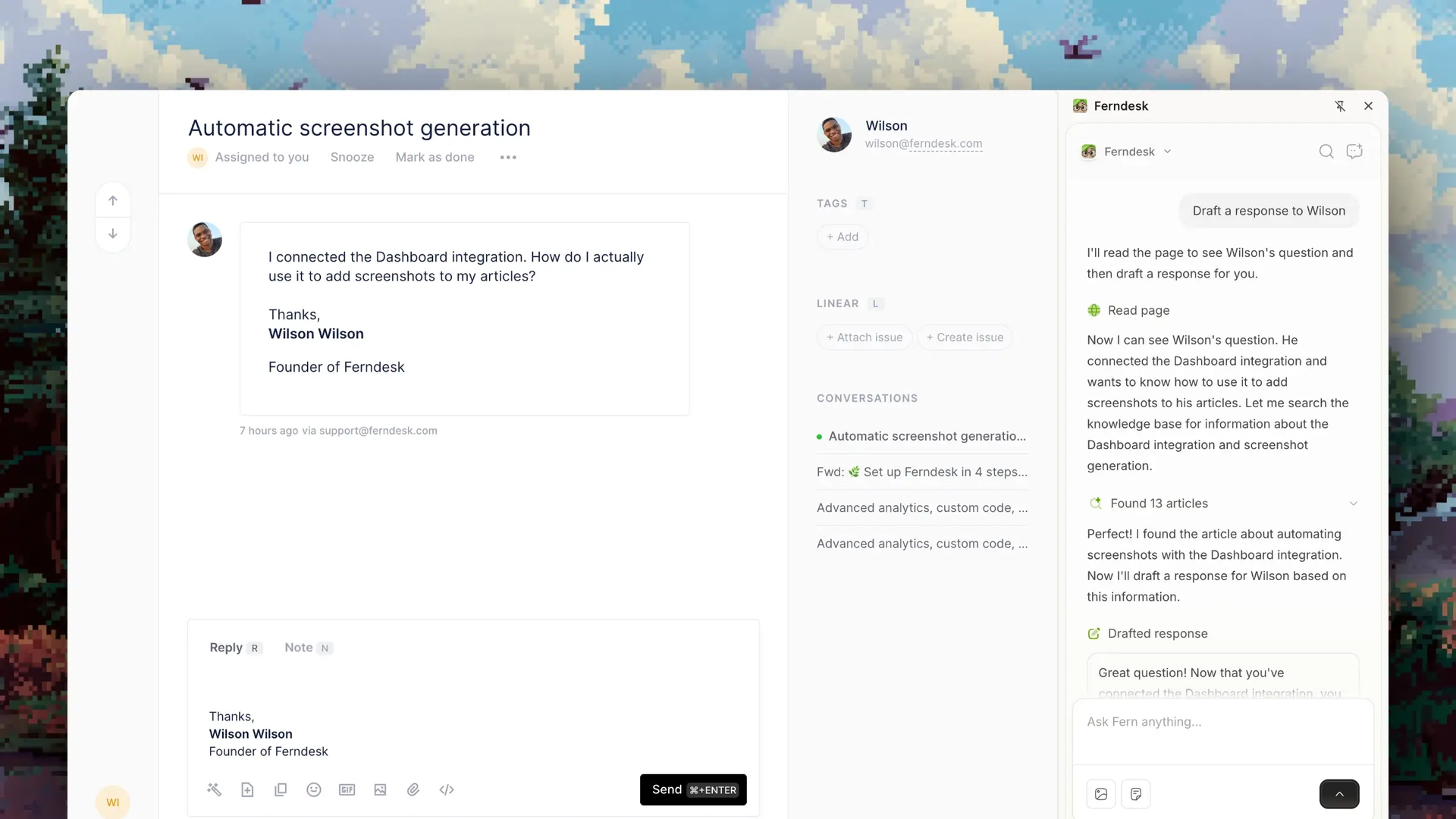The width and height of the screenshot is (1456, 819).
Task: Attach an image in the Fern chat input
Action: [x=1101, y=794]
